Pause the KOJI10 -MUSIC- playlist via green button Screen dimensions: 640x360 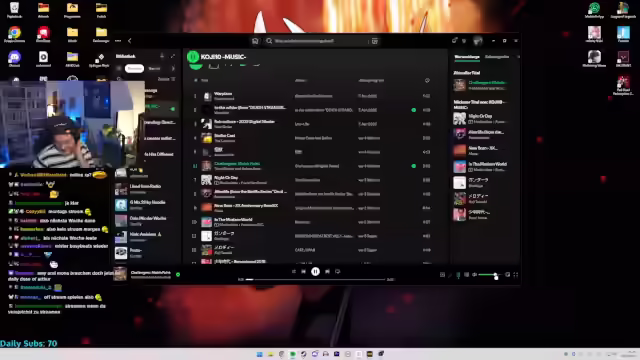193,57
